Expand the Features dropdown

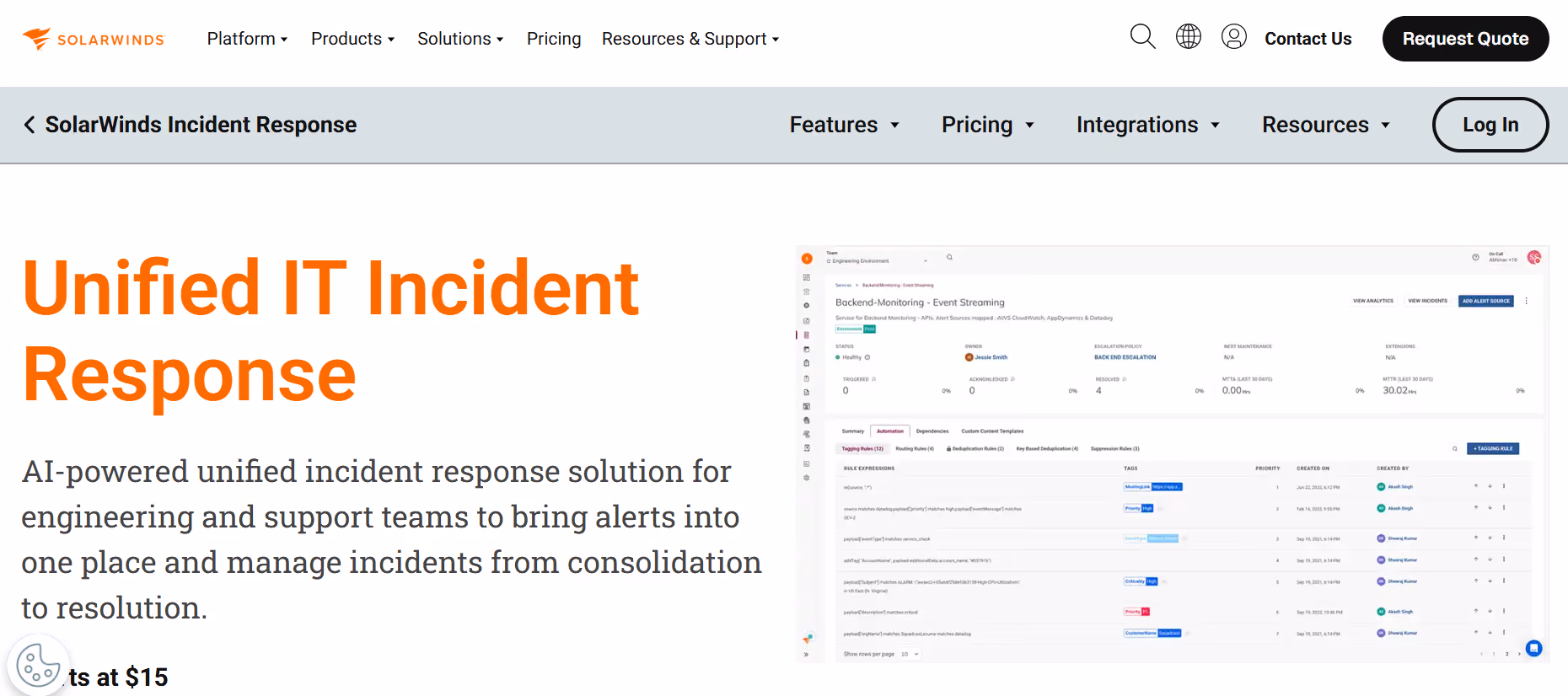[x=845, y=125]
